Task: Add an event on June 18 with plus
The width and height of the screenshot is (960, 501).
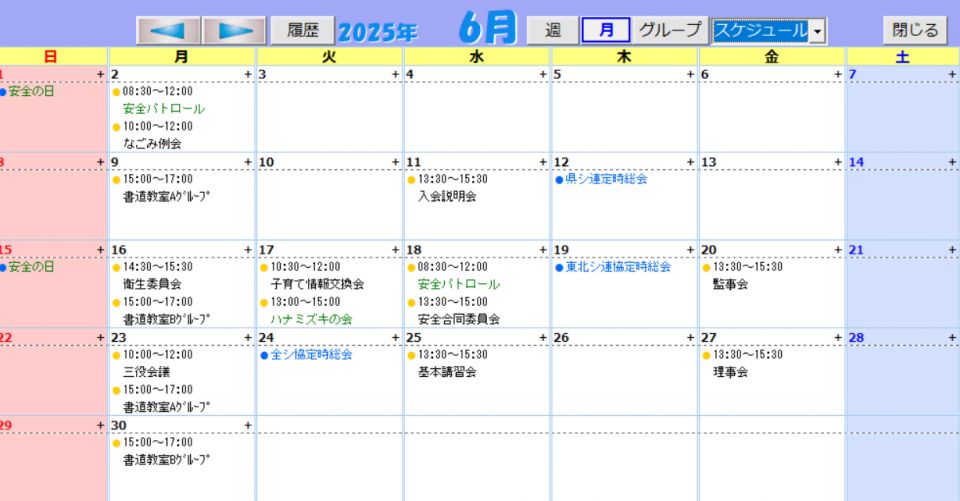Action: pyautogui.click(x=543, y=250)
